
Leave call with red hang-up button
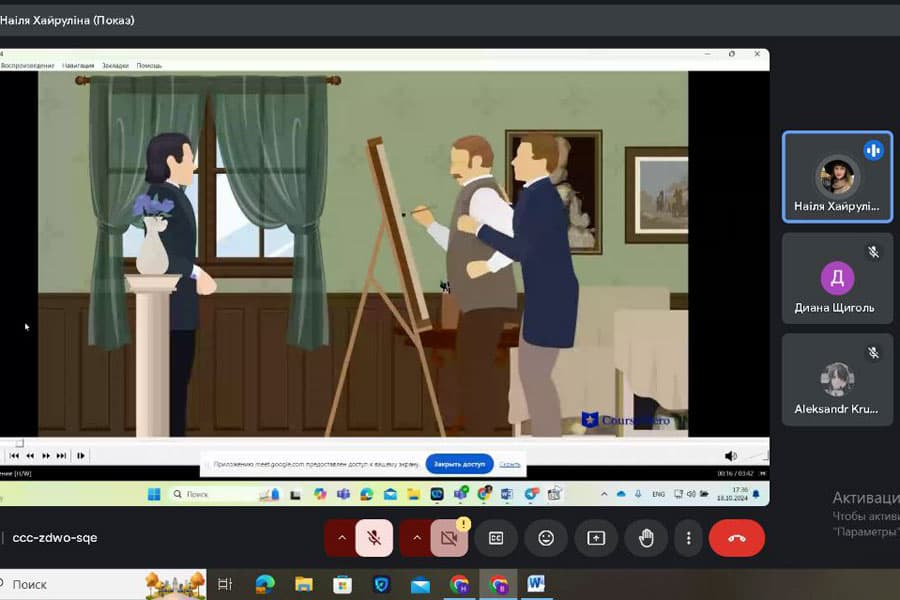(737, 538)
